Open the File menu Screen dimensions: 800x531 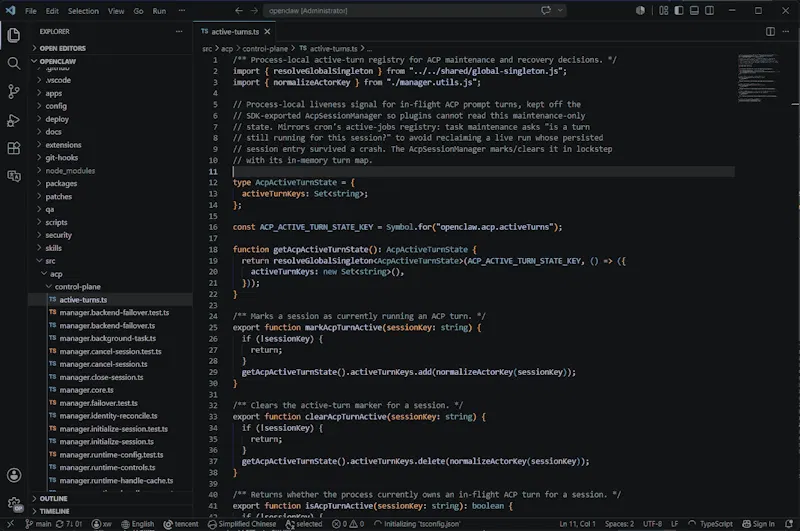click(31, 11)
